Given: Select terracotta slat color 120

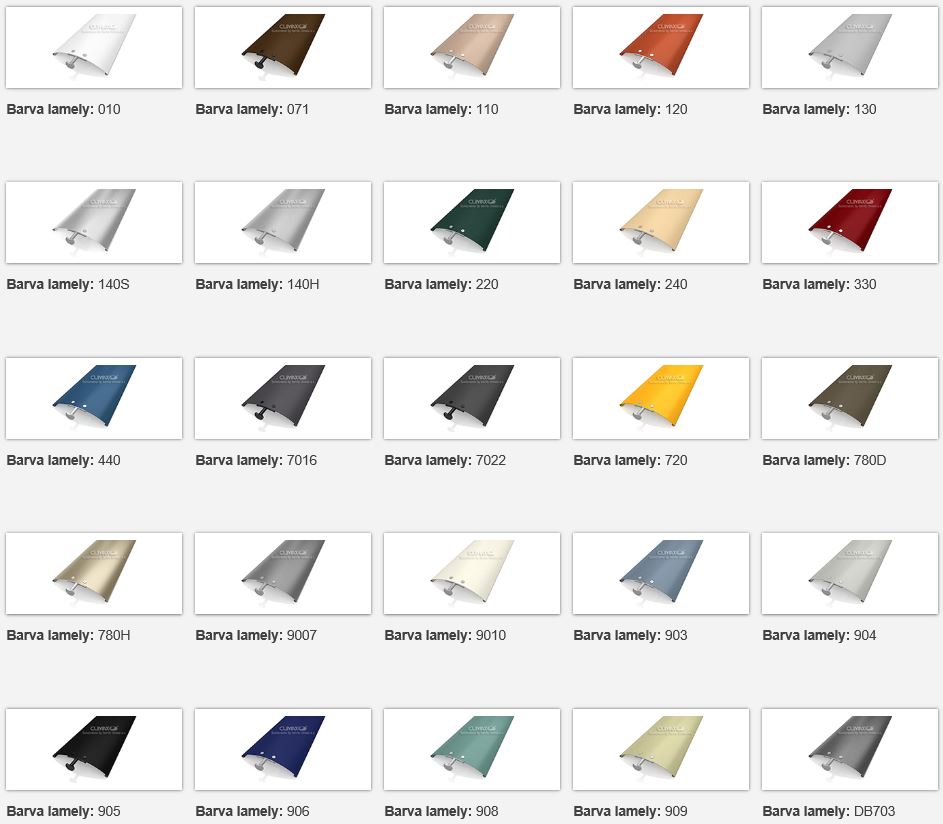Looking at the screenshot, I should click(660, 48).
